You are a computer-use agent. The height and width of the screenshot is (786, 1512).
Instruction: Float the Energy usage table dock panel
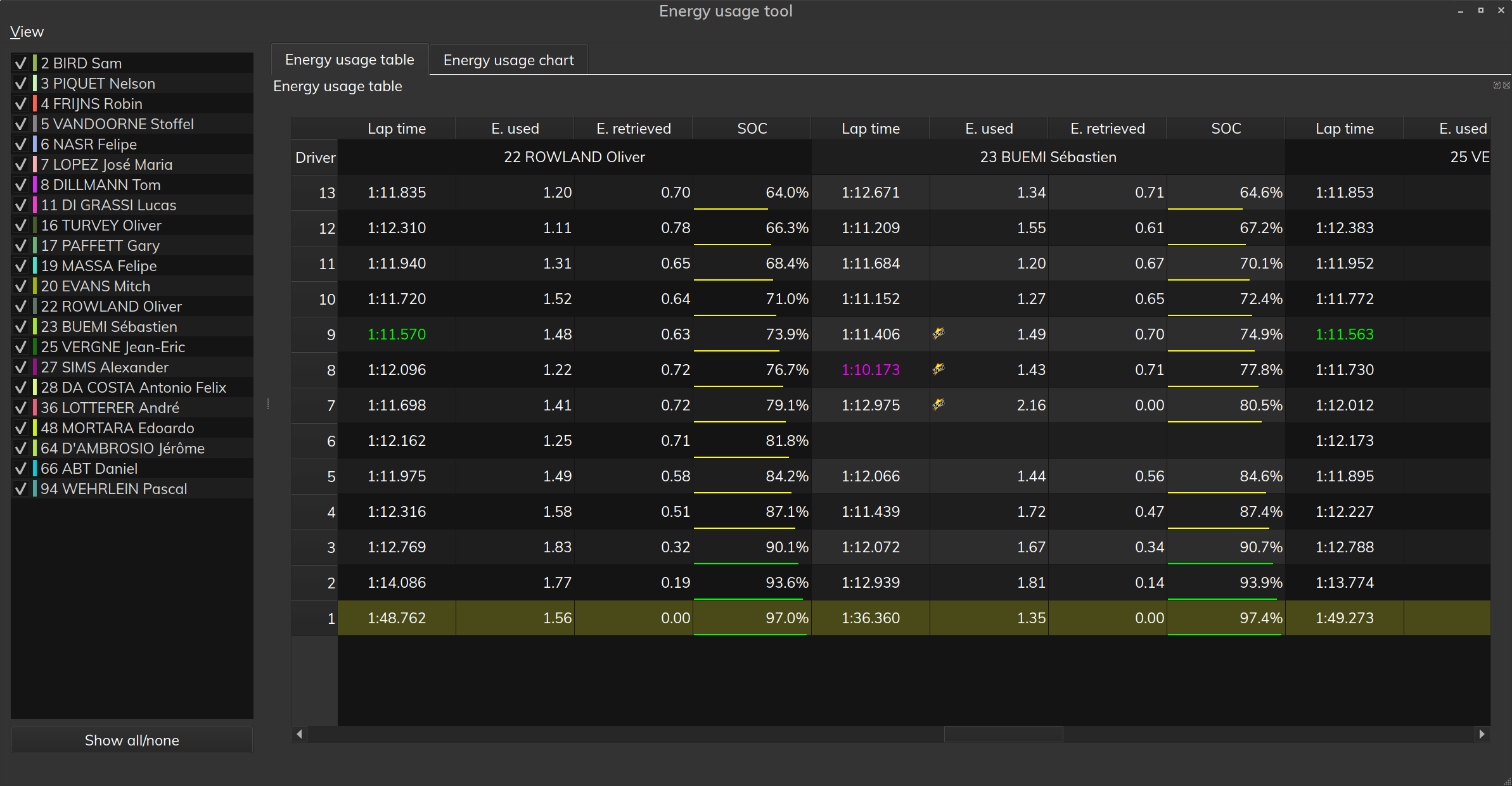tap(1497, 86)
